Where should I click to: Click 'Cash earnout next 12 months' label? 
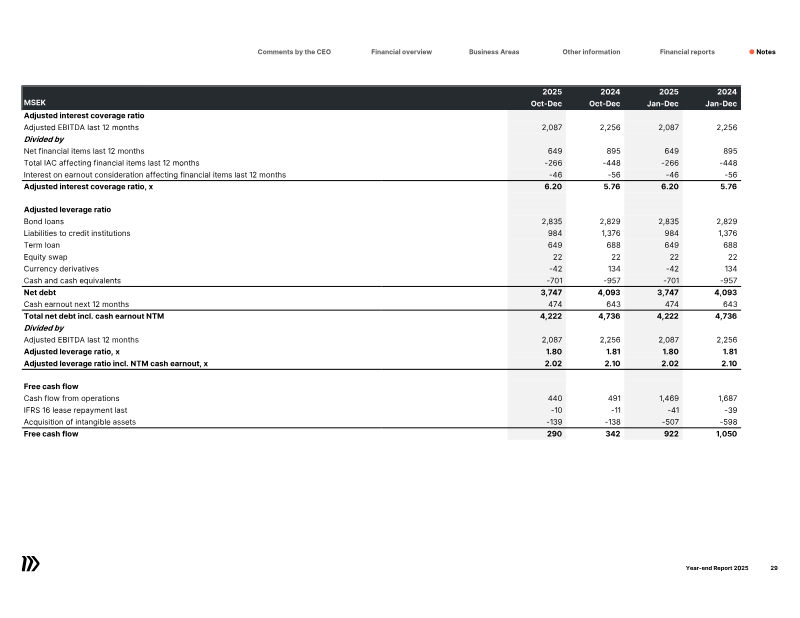pos(76,304)
